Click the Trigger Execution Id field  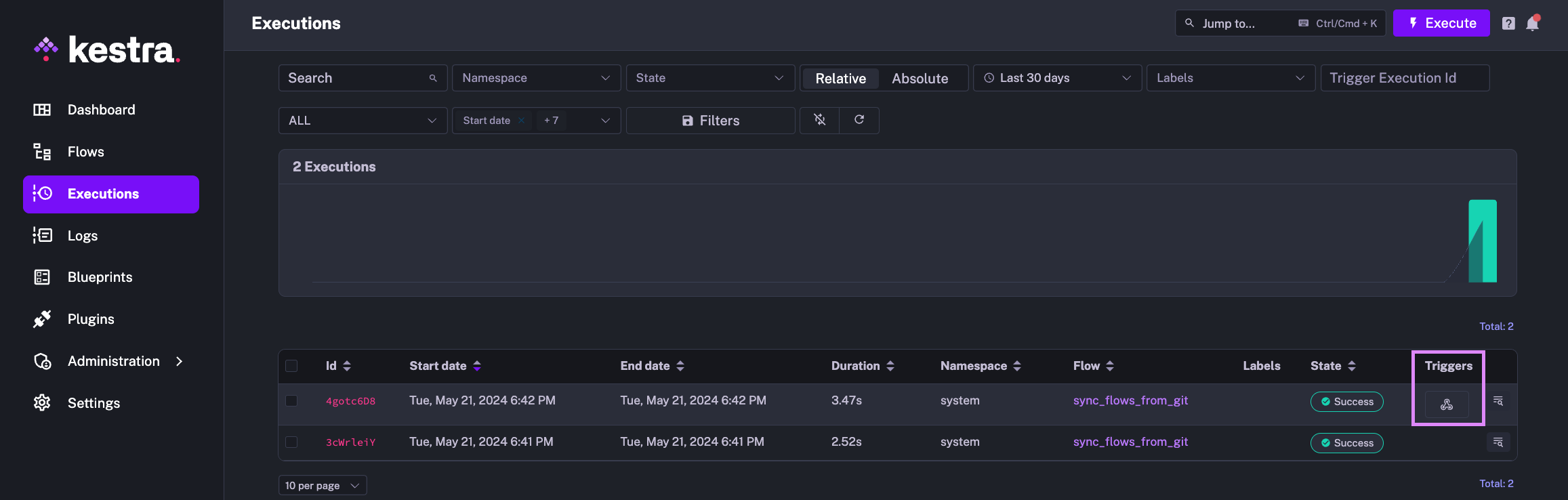coord(1404,78)
